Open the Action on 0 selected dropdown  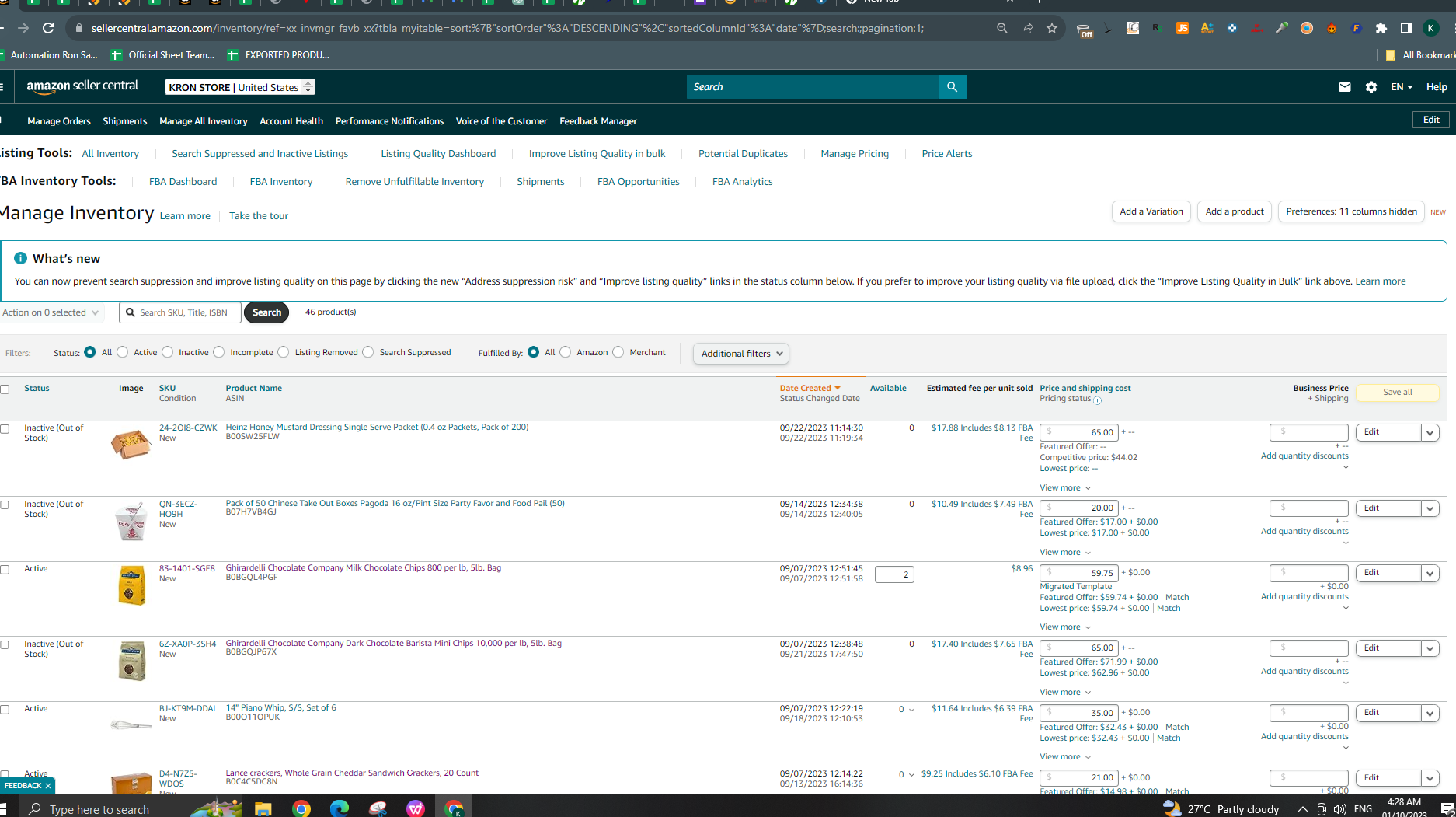point(51,312)
